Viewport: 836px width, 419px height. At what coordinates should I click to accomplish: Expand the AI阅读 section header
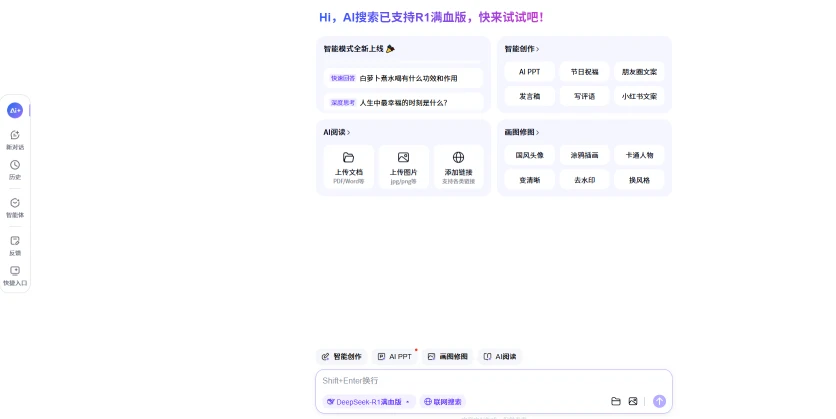click(336, 132)
